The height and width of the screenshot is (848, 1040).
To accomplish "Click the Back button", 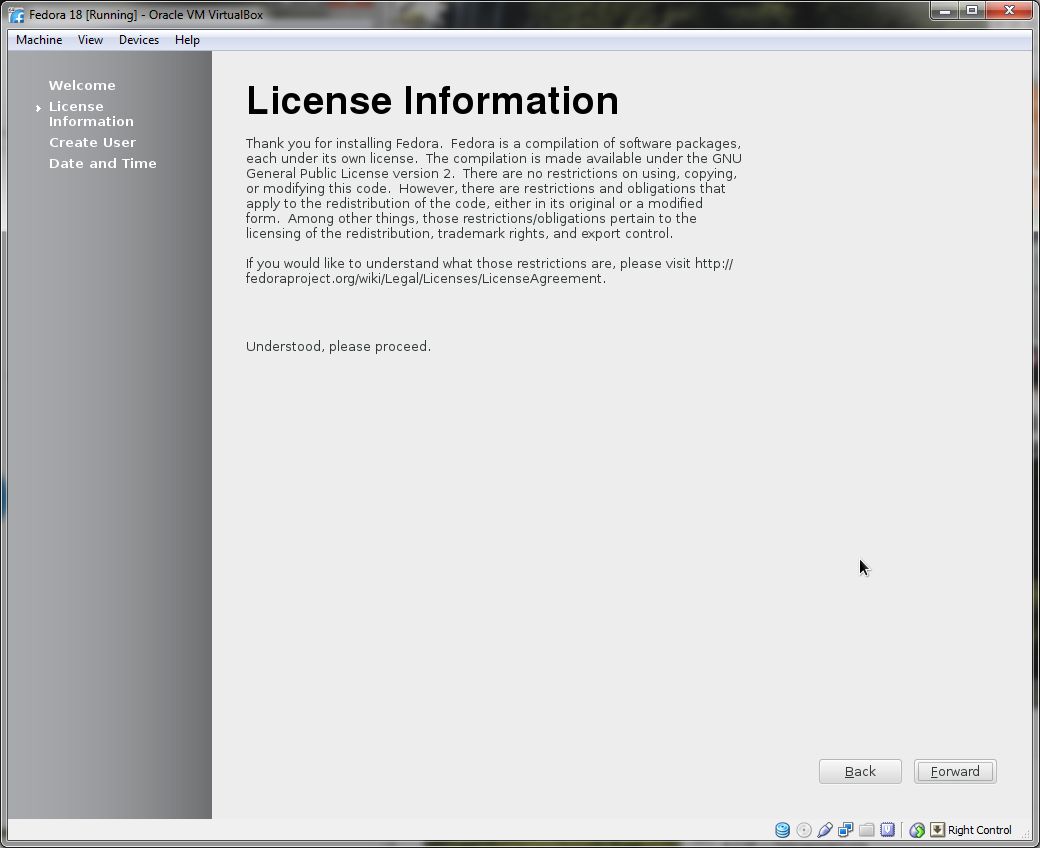I will coord(860,772).
